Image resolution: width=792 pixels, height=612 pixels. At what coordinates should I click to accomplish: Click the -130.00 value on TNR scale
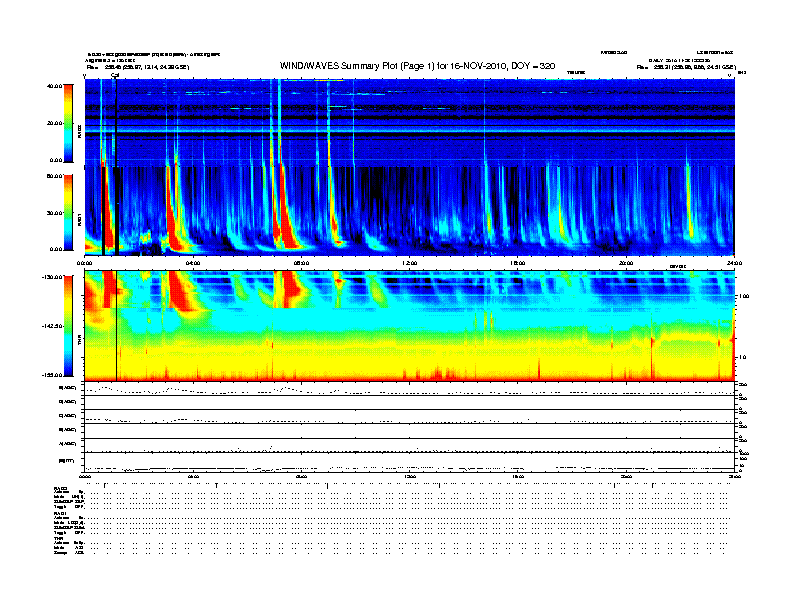click(52, 277)
